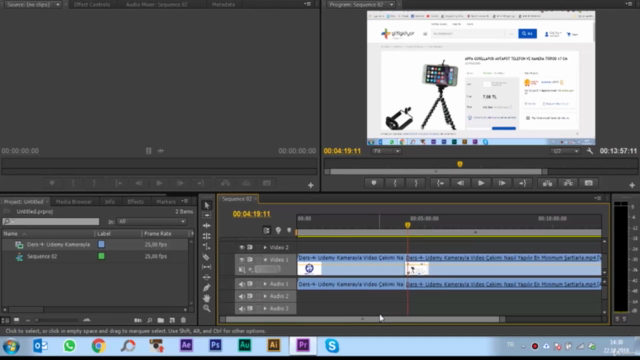This screenshot has width=640, height=360.
Task: Select the Ripple Edit tool
Action: click(x=207, y=225)
